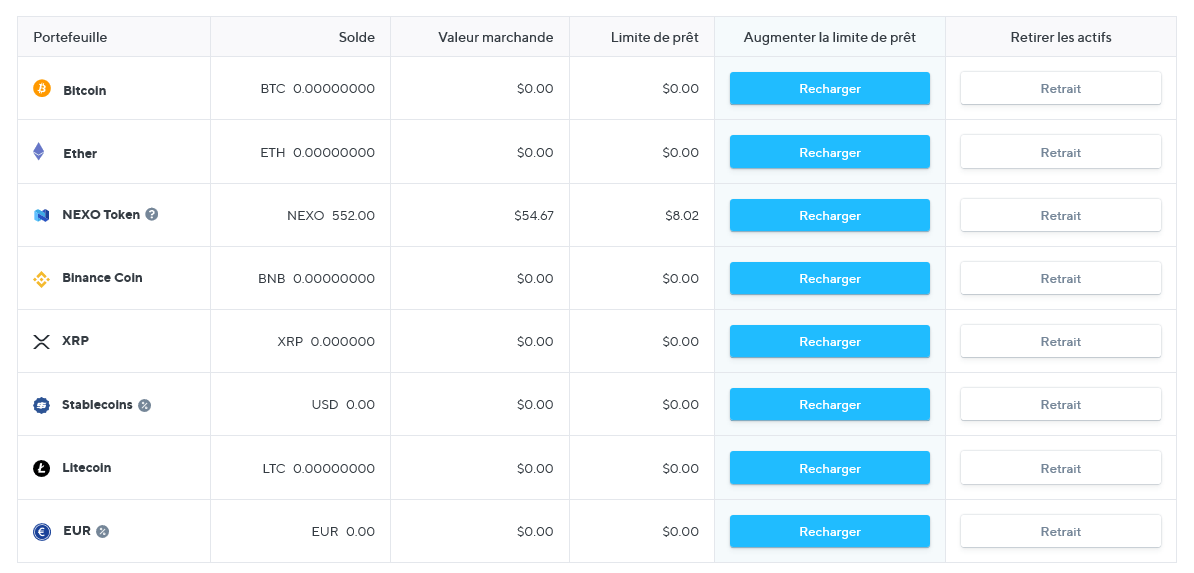This screenshot has height=573, width=1194.
Task: Click the small badge beside EUR
Action: (103, 531)
